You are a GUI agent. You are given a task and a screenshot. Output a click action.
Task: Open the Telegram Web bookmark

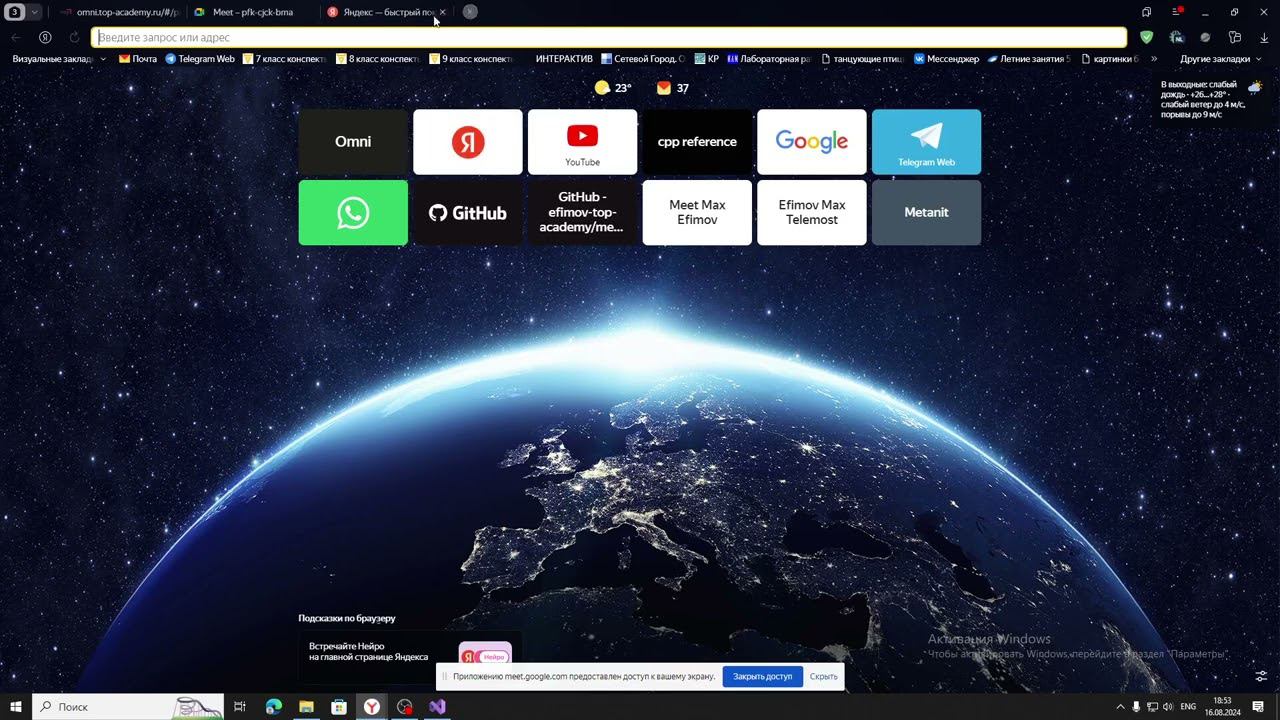pyautogui.click(x=200, y=59)
